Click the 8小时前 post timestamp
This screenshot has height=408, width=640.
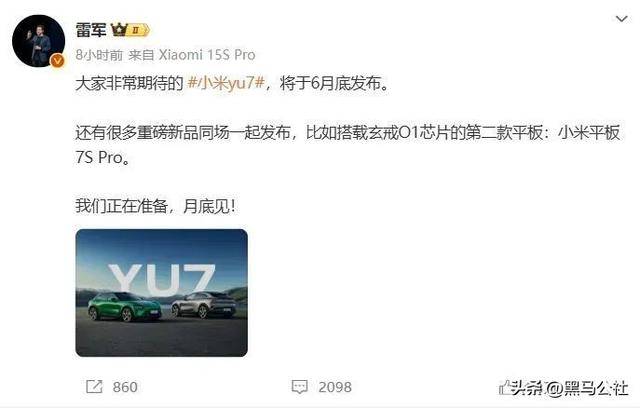point(99,55)
